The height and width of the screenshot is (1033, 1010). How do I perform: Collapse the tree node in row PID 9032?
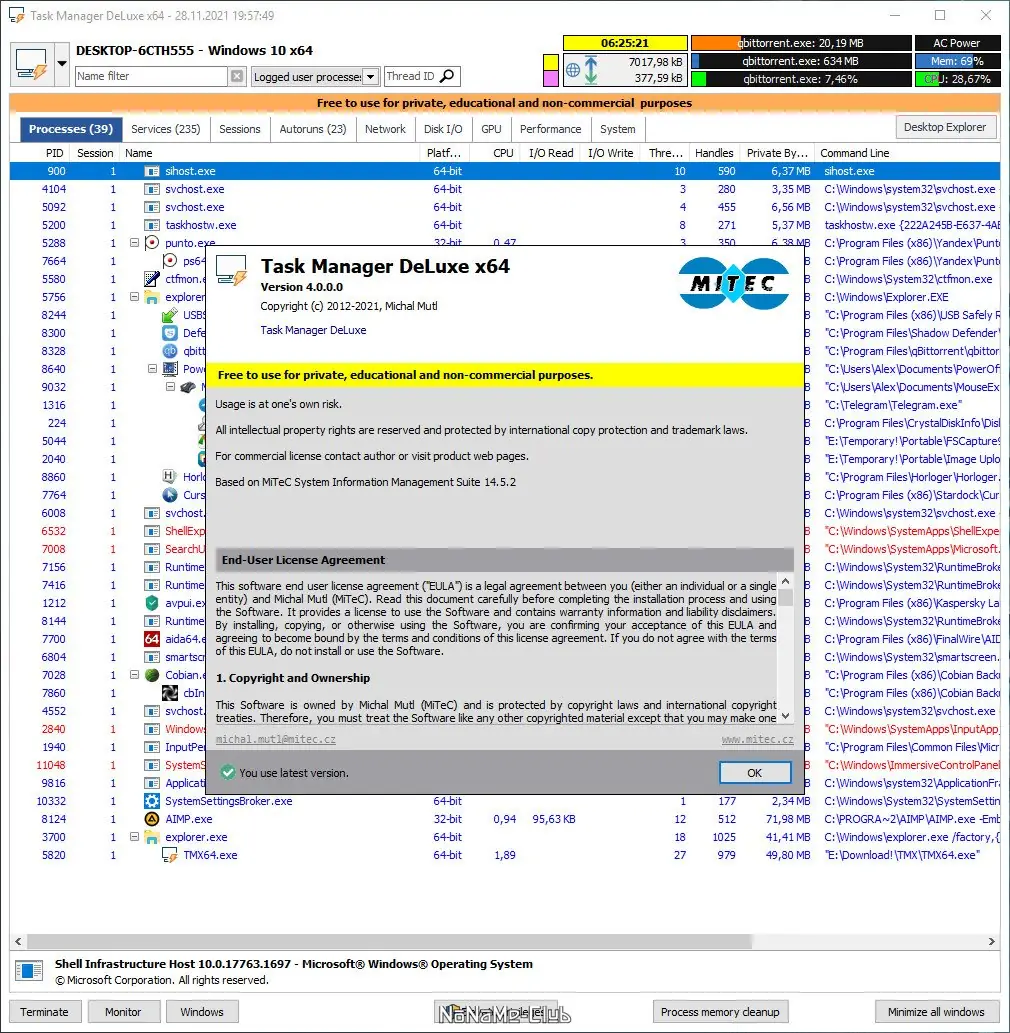point(170,387)
